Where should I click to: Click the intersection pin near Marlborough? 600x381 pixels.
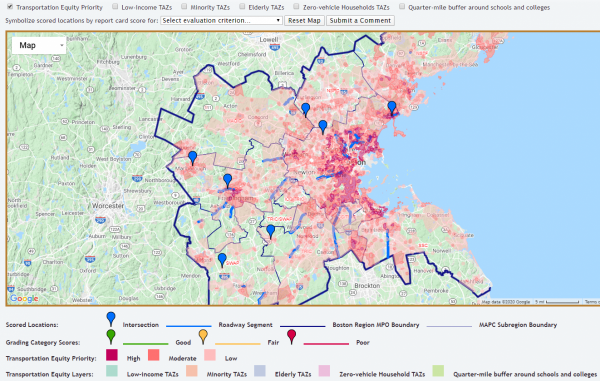point(192,157)
